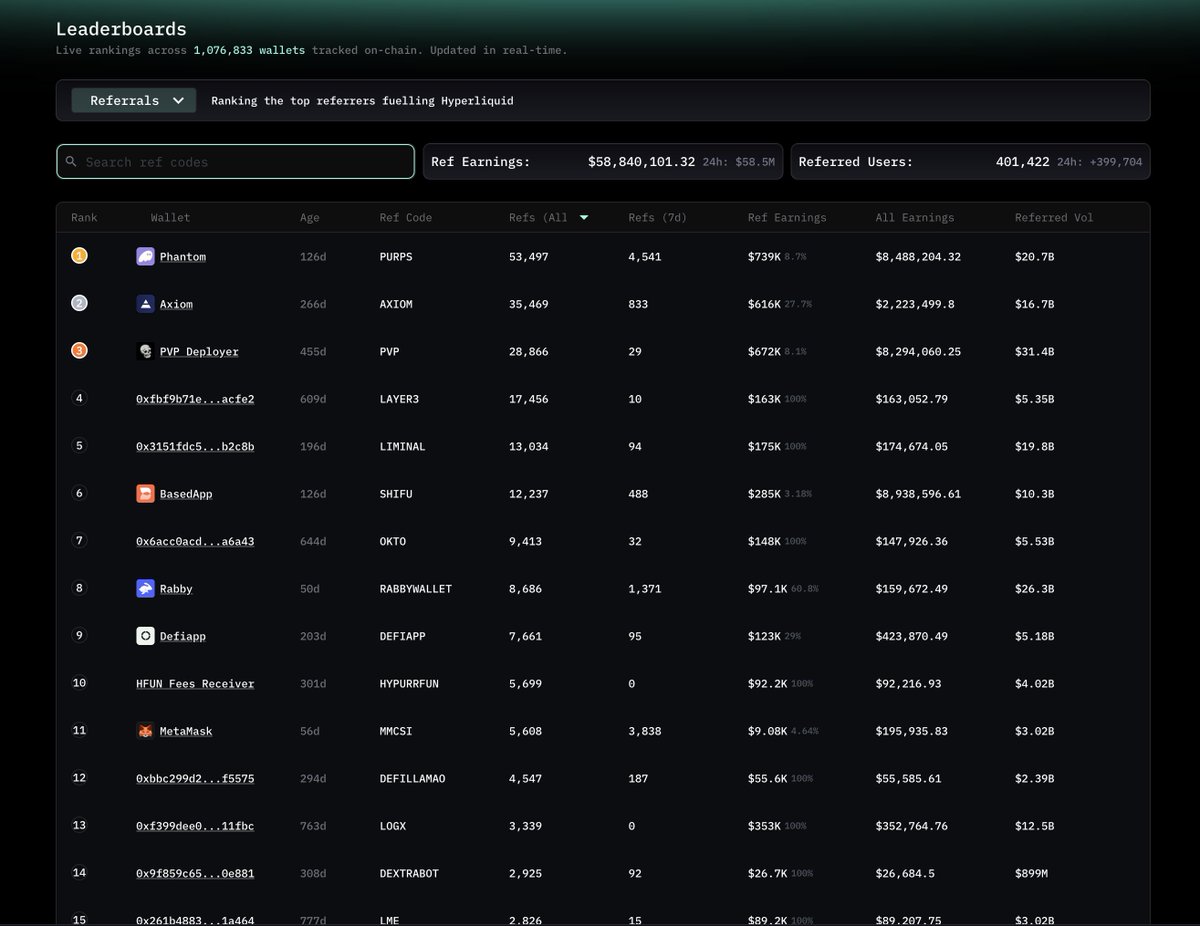The image size is (1200, 926).
Task: Click the 24h: +399,704 users change
Action: 1101,162
